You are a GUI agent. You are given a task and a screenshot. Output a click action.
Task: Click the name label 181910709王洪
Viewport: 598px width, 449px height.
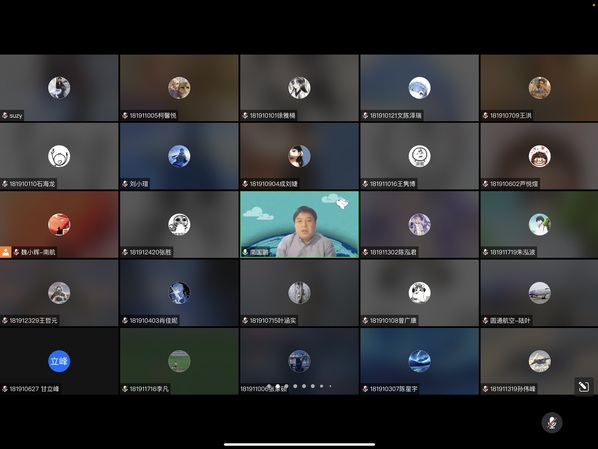[511, 115]
